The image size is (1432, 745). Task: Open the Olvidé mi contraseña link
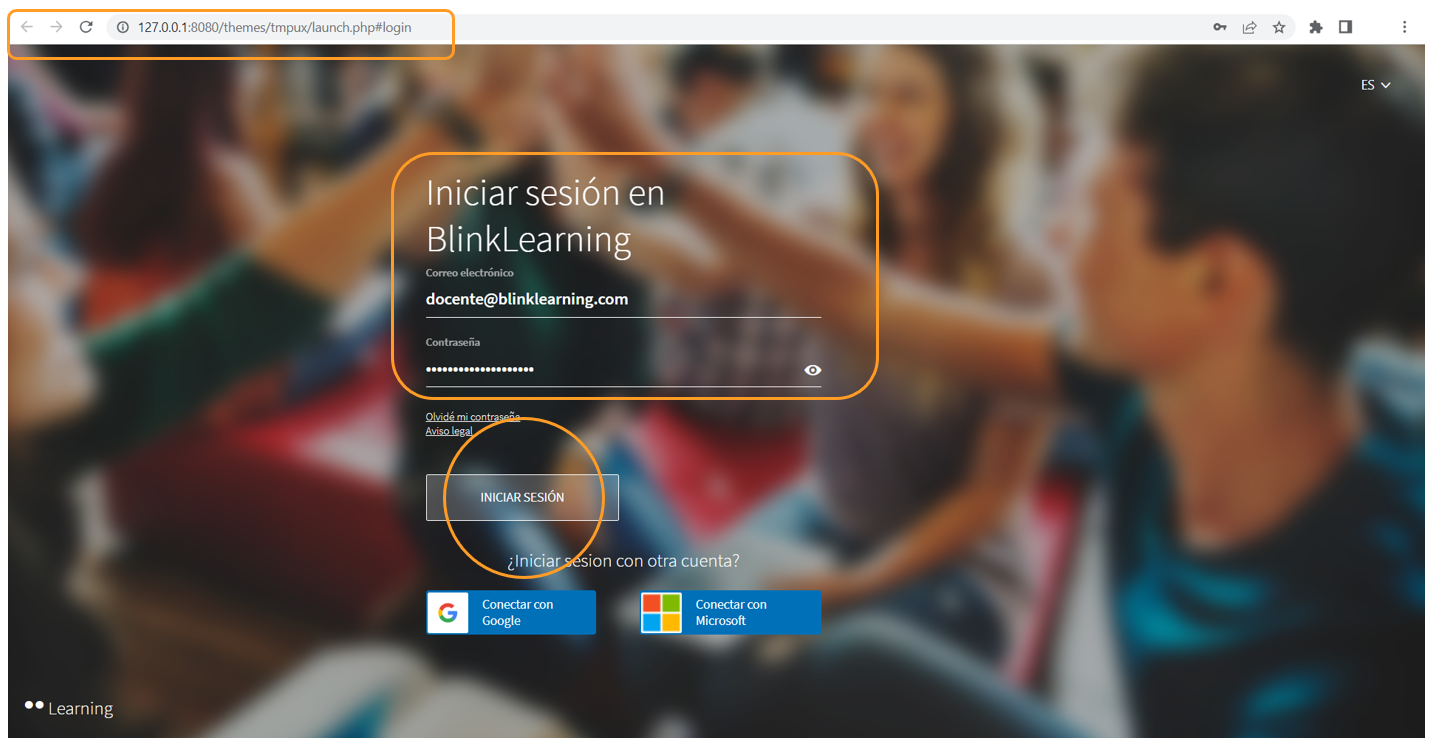pos(472,416)
